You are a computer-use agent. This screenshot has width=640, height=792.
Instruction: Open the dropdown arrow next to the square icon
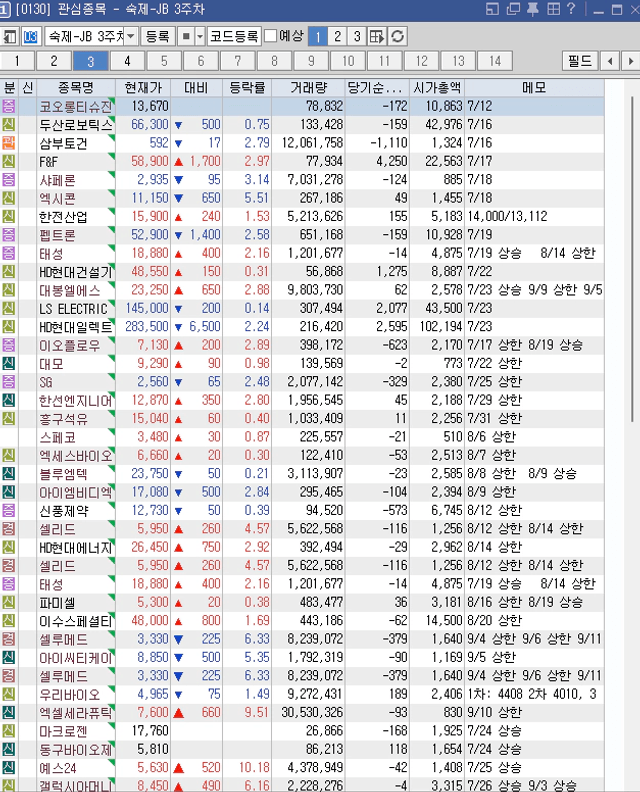click(200, 36)
